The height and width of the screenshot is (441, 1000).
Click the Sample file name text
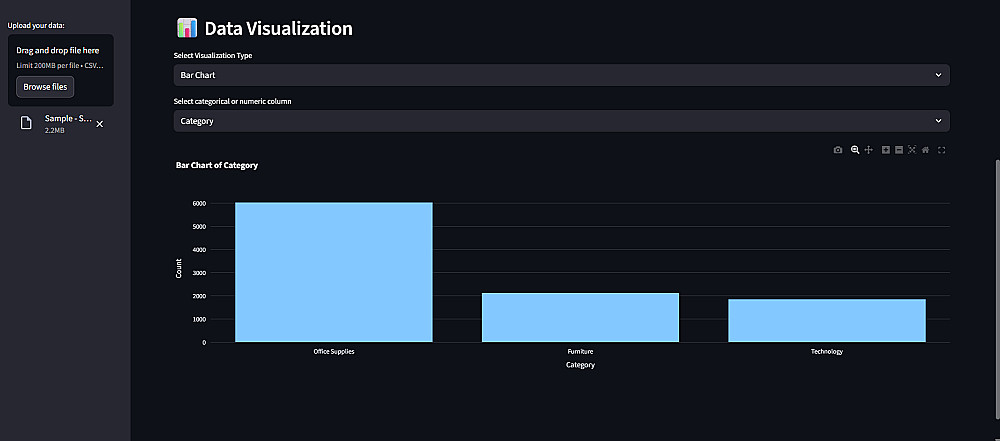click(x=68, y=119)
